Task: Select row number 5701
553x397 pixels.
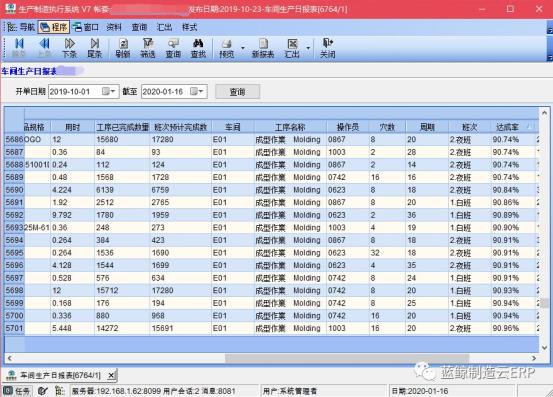Action: [x=14, y=328]
